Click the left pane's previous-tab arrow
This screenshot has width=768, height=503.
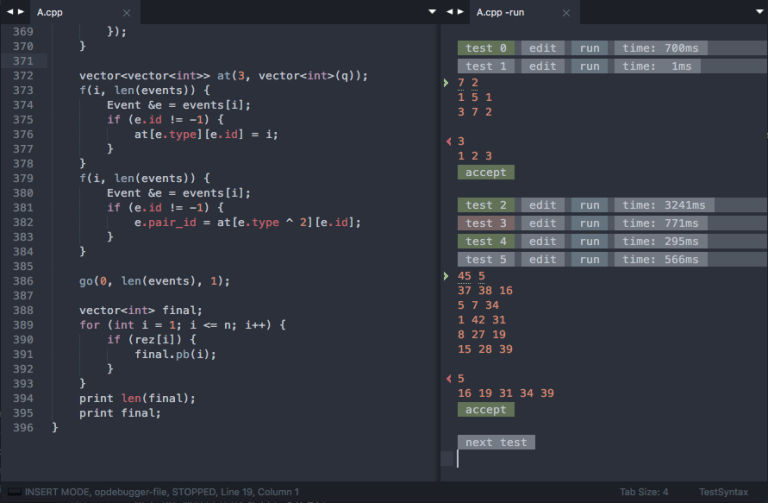point(9,12)
